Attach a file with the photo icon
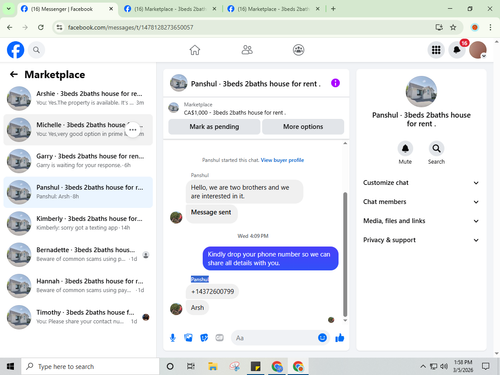The width and height of the screenshot is (500, 375). [x=188, y=338]
